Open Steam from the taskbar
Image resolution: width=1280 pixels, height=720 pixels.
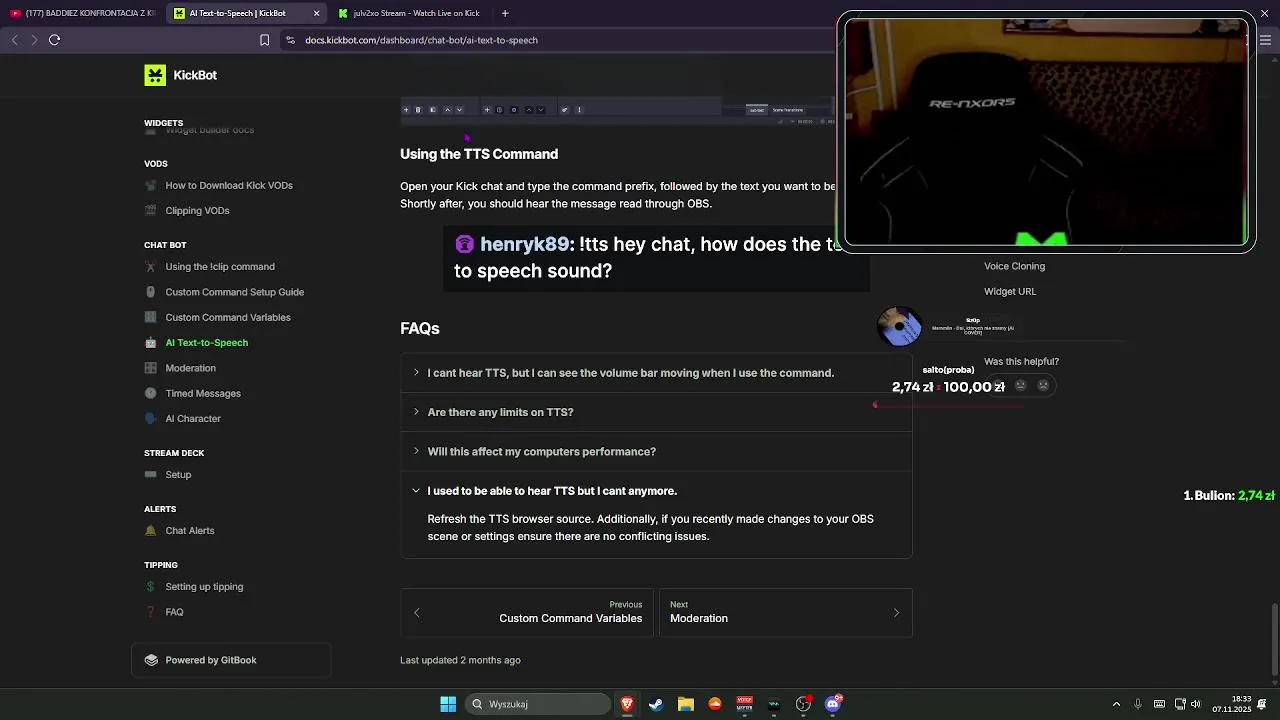pyautogui.click(x=656, y=704)
